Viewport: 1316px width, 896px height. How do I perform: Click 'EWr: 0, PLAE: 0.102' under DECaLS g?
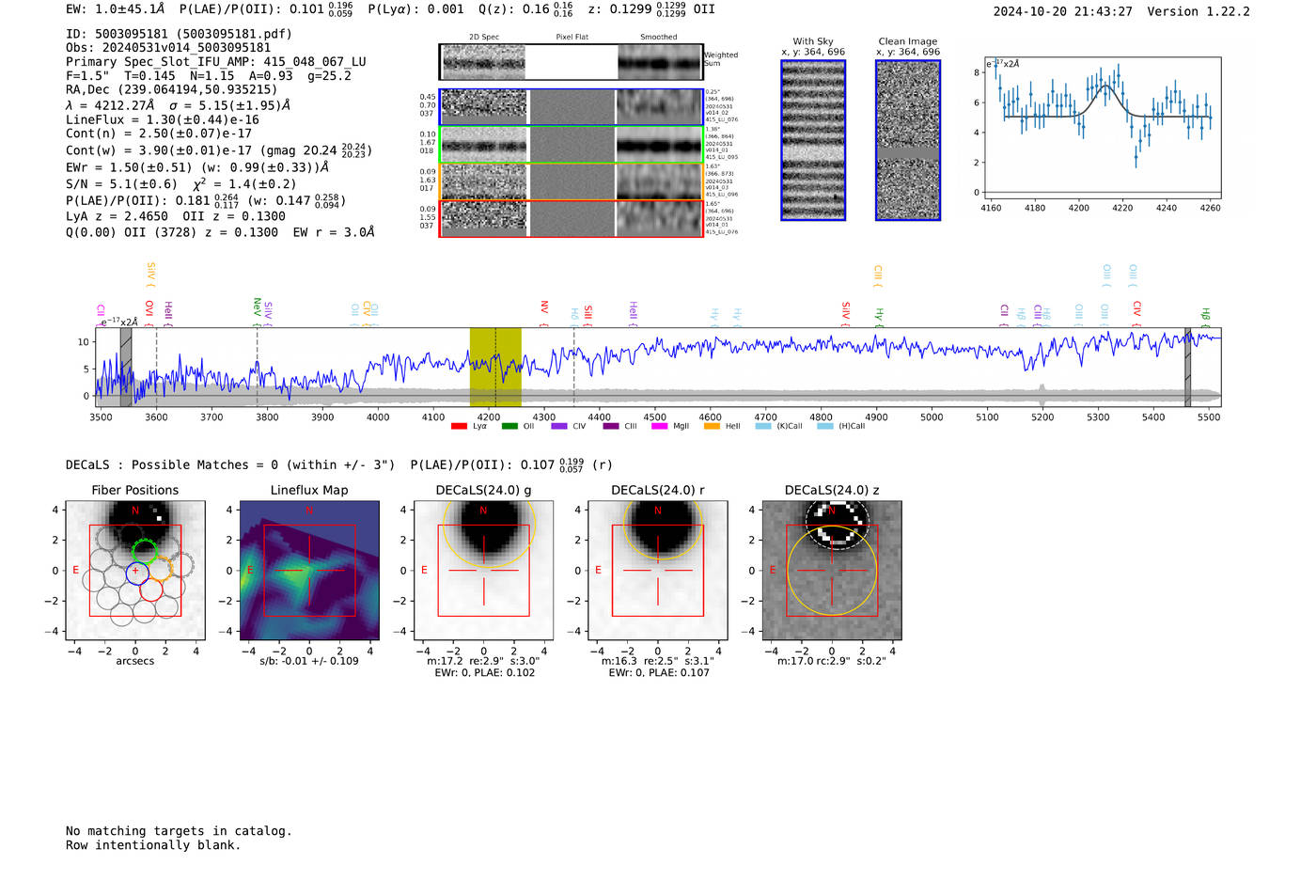click(x=484, y=672)
